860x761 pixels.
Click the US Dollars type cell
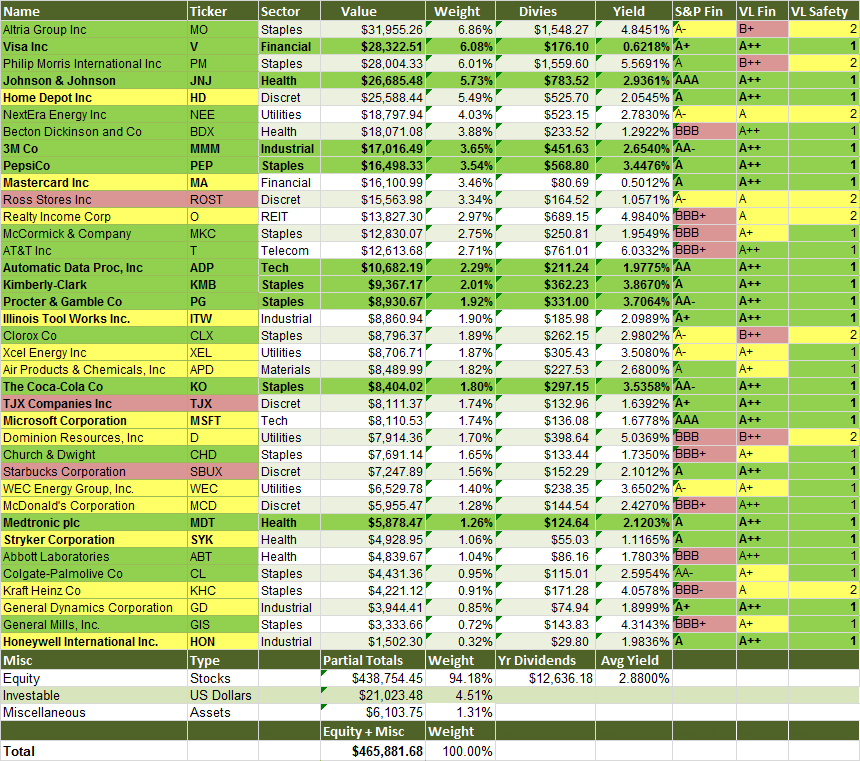pos(223,696)
